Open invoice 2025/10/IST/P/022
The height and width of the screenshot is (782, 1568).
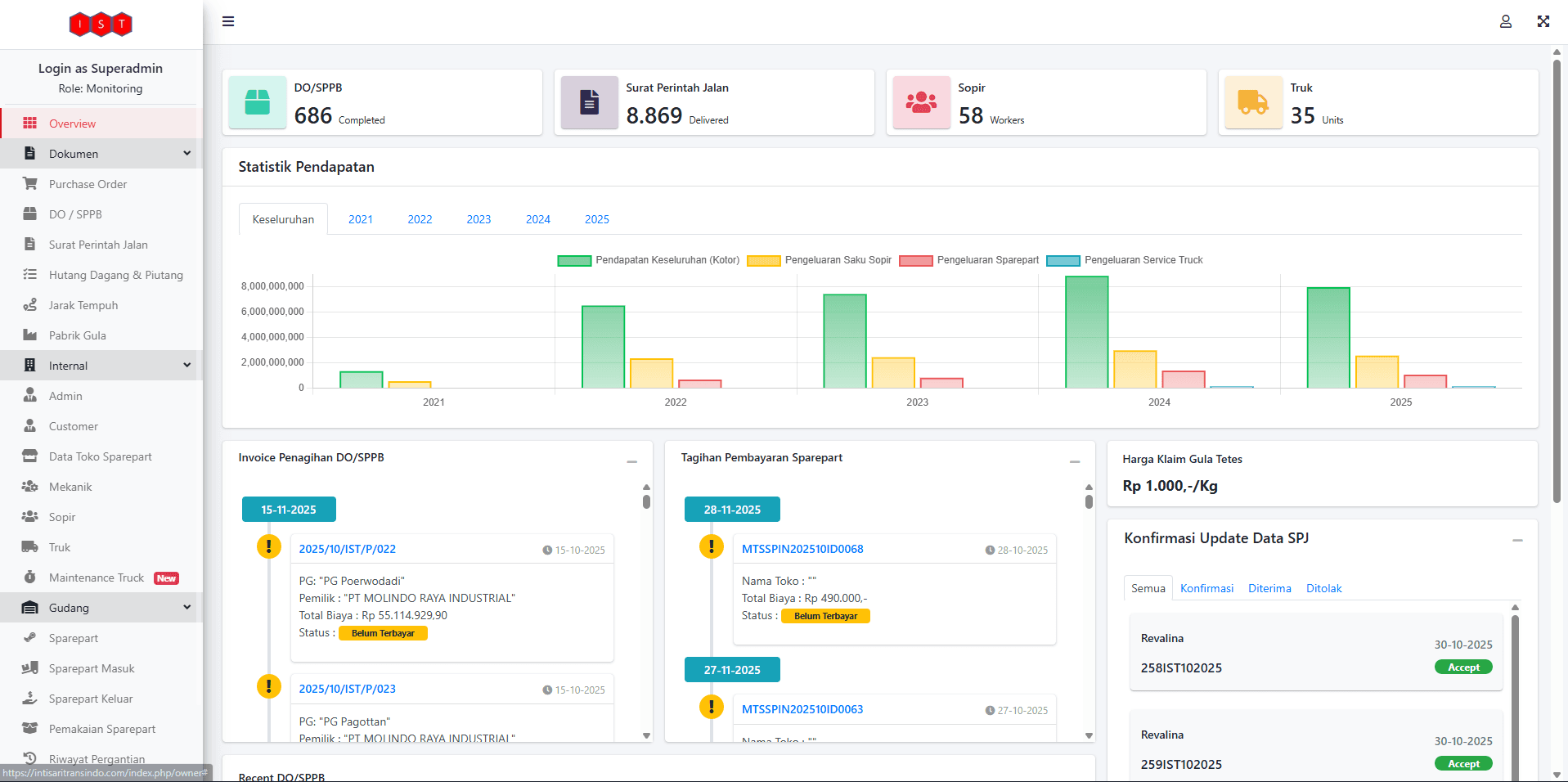[x=347, y=549]
